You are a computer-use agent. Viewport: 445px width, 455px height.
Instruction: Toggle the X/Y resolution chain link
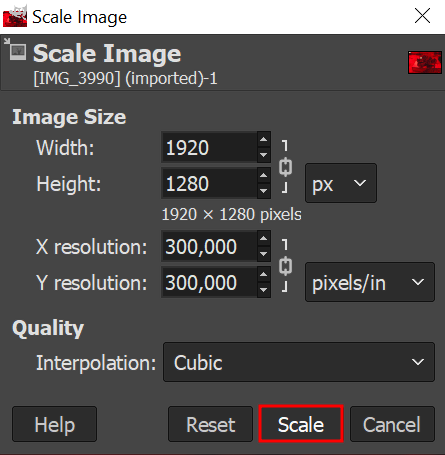pyautogui.click(x=285, y=266)
